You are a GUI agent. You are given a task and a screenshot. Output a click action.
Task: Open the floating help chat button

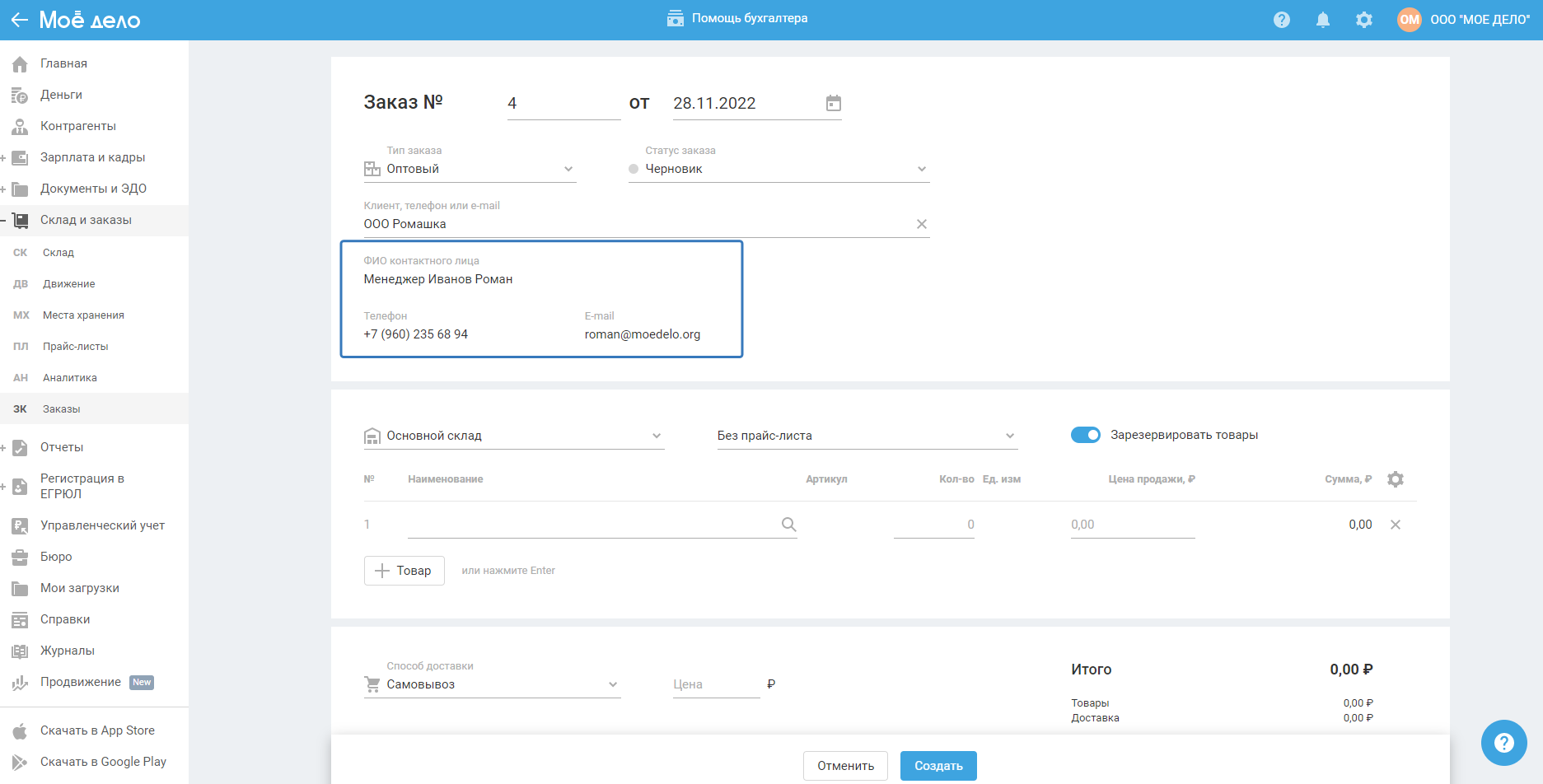(1503, 743)
